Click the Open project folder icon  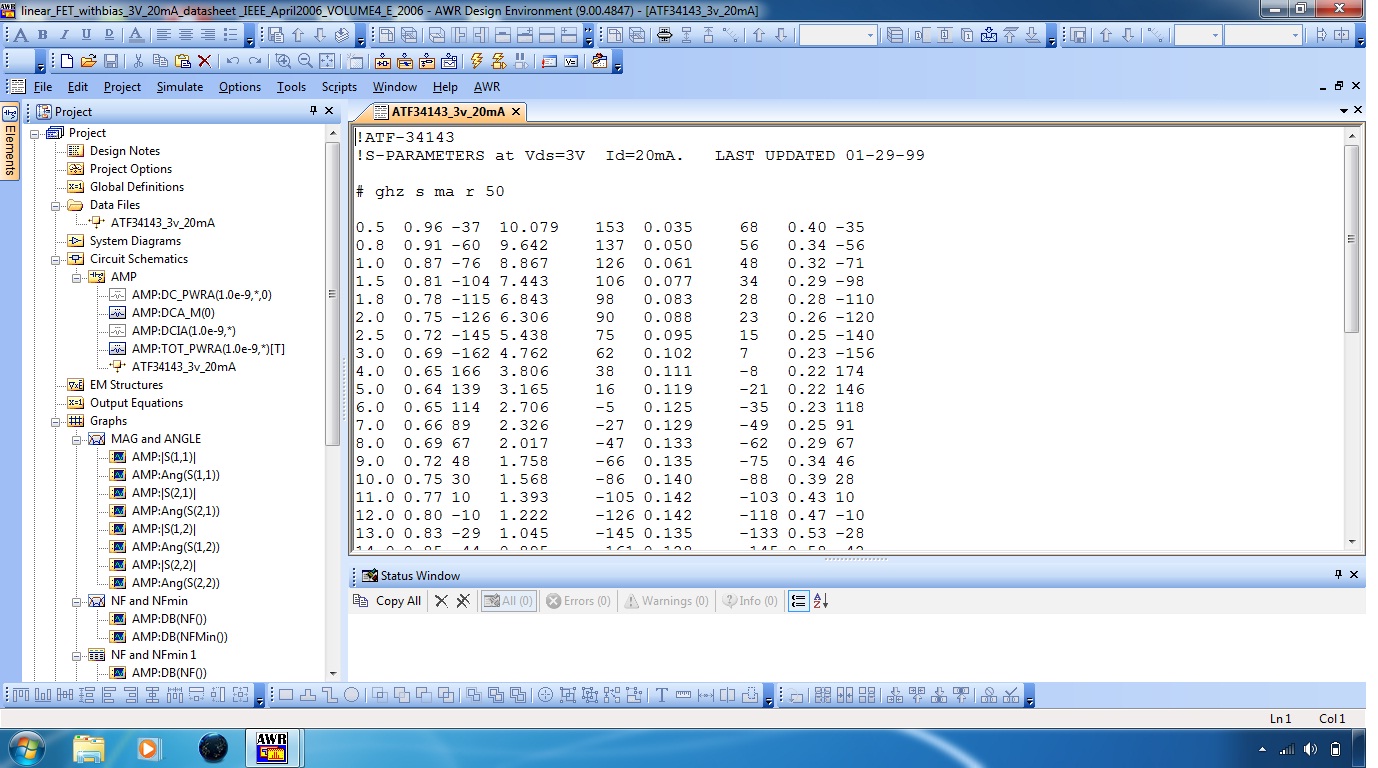(x=88, y=61)
